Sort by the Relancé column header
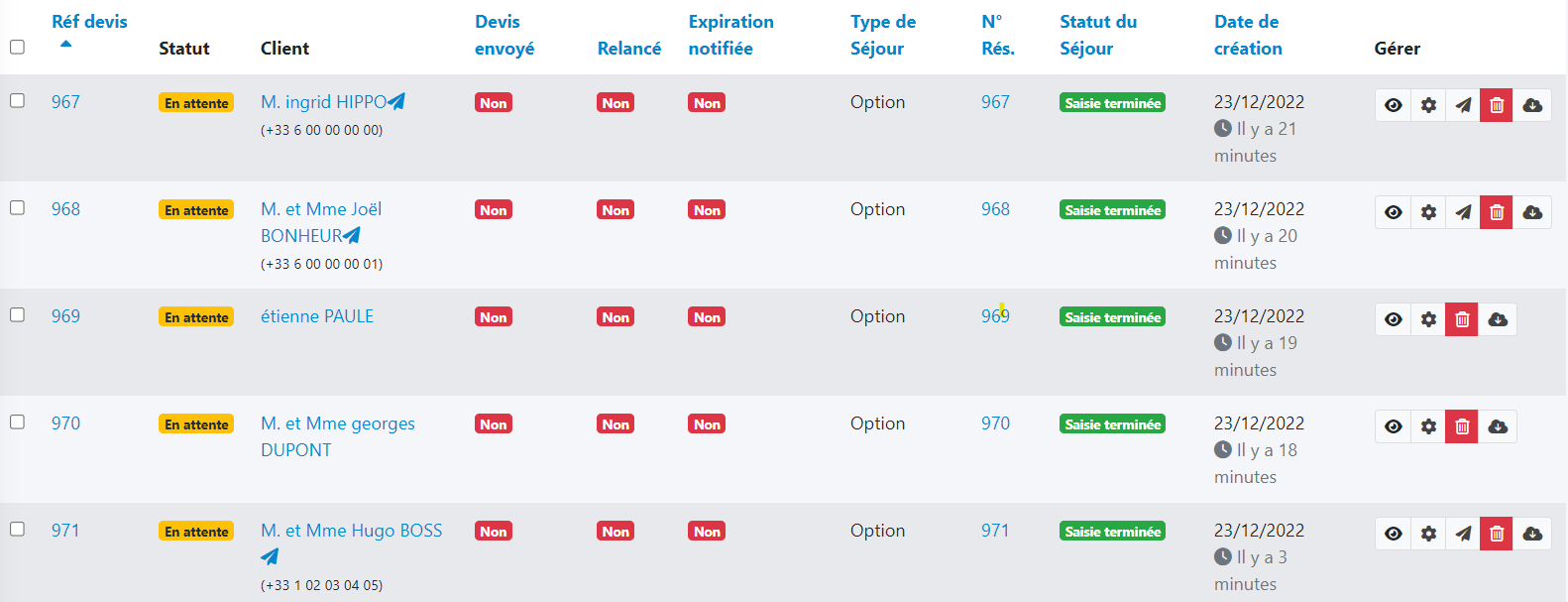The image size is (1568, 602). pos(628,49)
